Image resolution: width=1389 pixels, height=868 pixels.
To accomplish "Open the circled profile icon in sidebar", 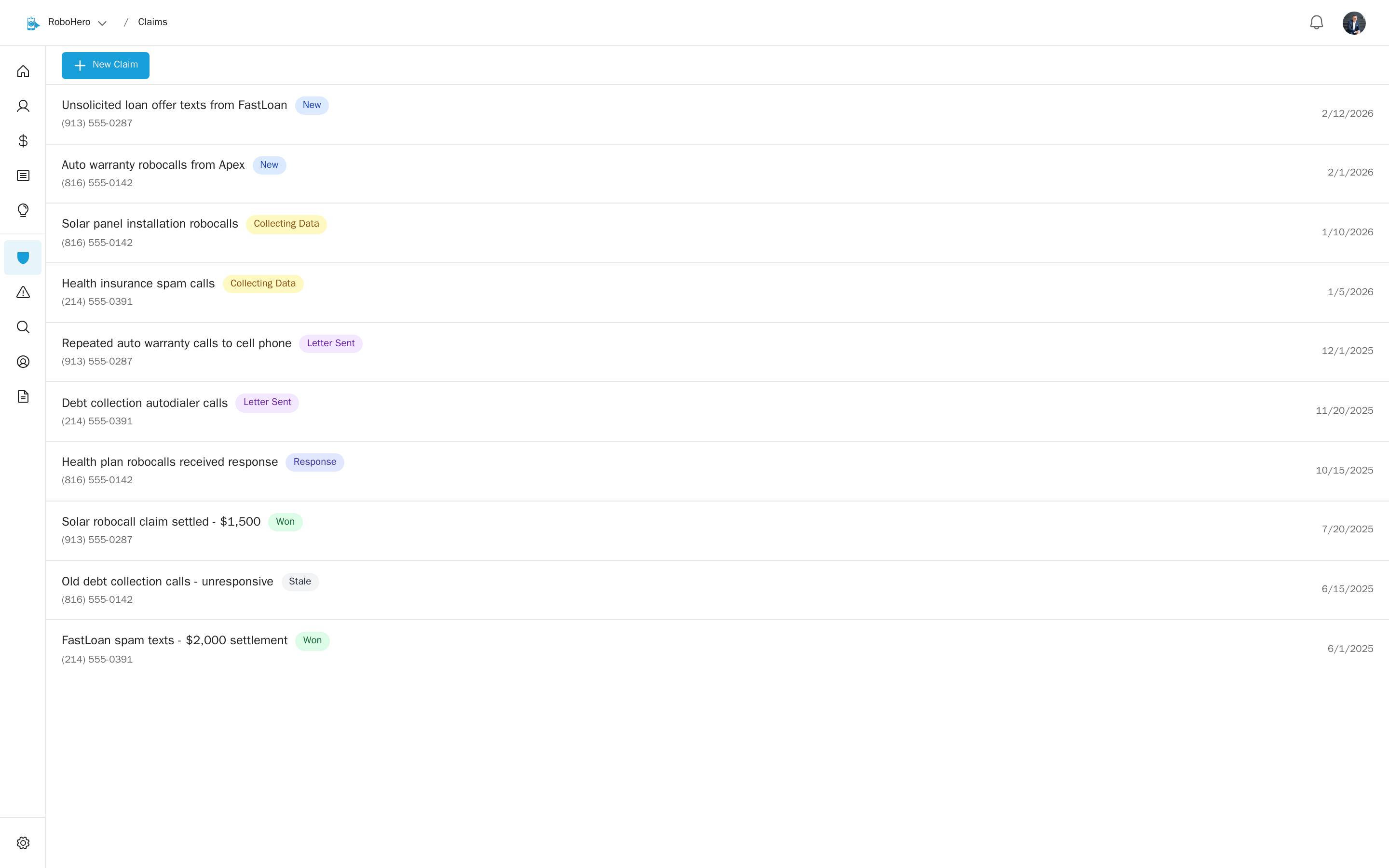I will pyautogui.click(x=23, y=362).
